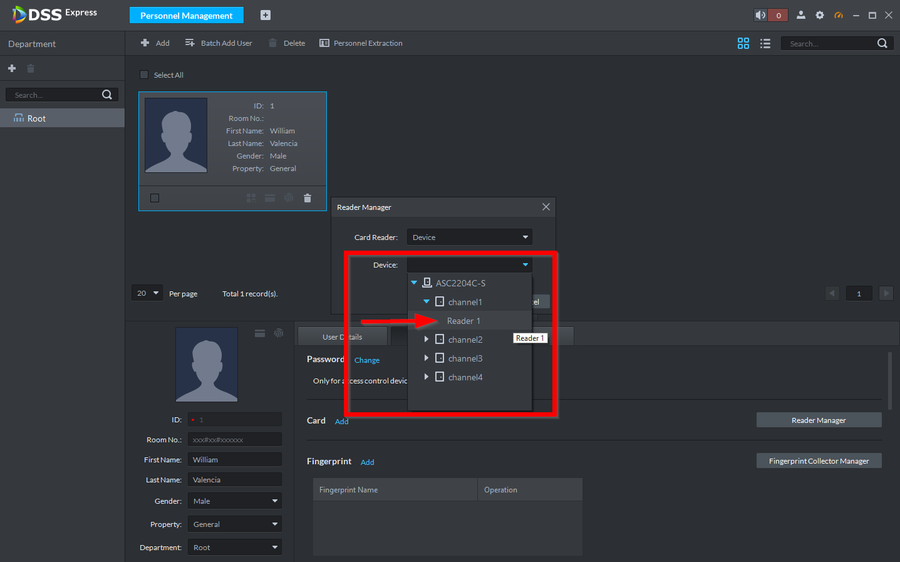Screen dimensions: 900x562
Task: Open system settings gear icon
Action: (820, 16)
